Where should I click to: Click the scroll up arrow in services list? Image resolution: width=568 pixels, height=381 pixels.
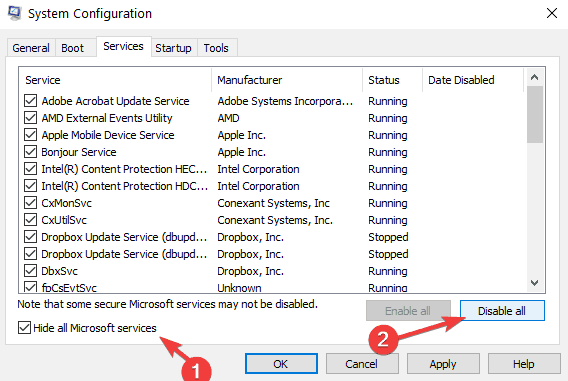coord(534,77)
